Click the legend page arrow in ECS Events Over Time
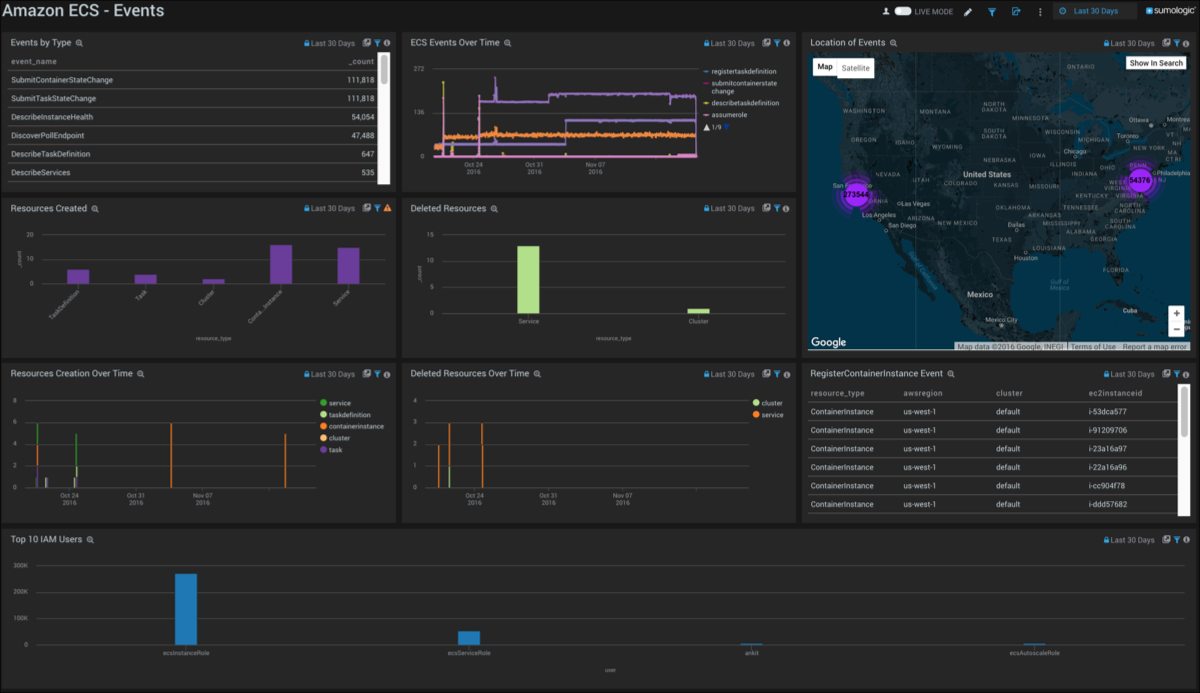Screen dimensions: 1200x693 (x=724, y=127)
